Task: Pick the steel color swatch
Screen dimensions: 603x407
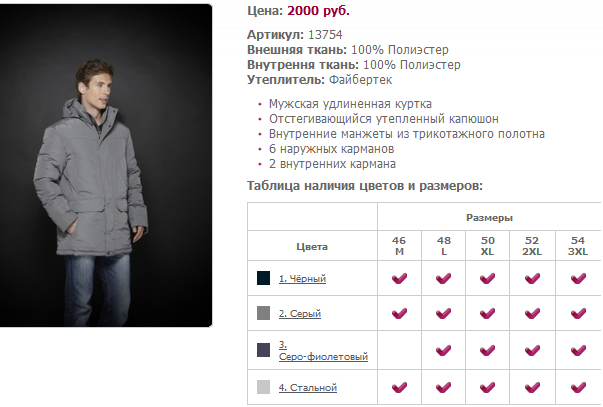Action: coord(264,387)
